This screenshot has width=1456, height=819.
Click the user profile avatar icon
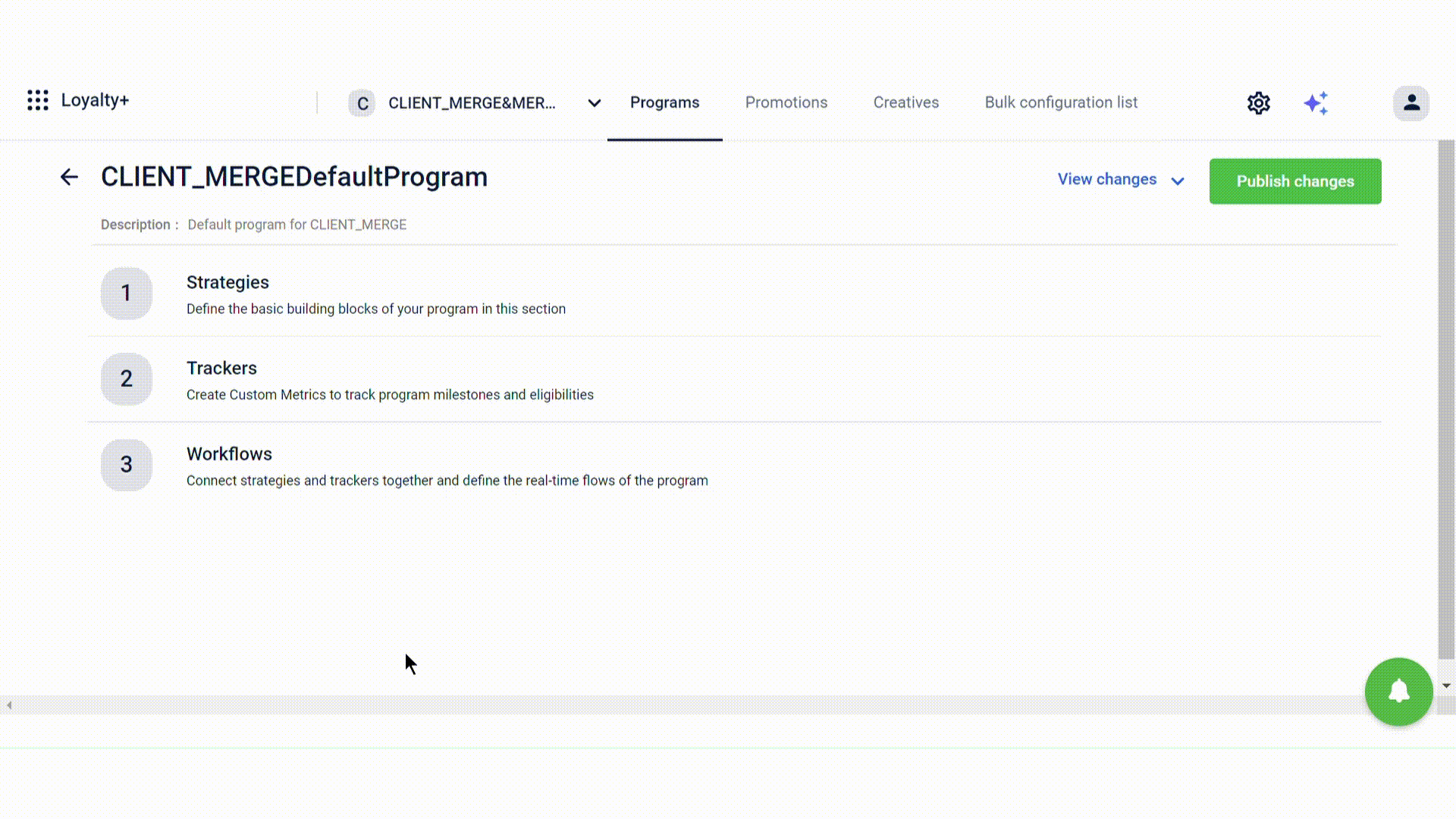point(1413,103)
